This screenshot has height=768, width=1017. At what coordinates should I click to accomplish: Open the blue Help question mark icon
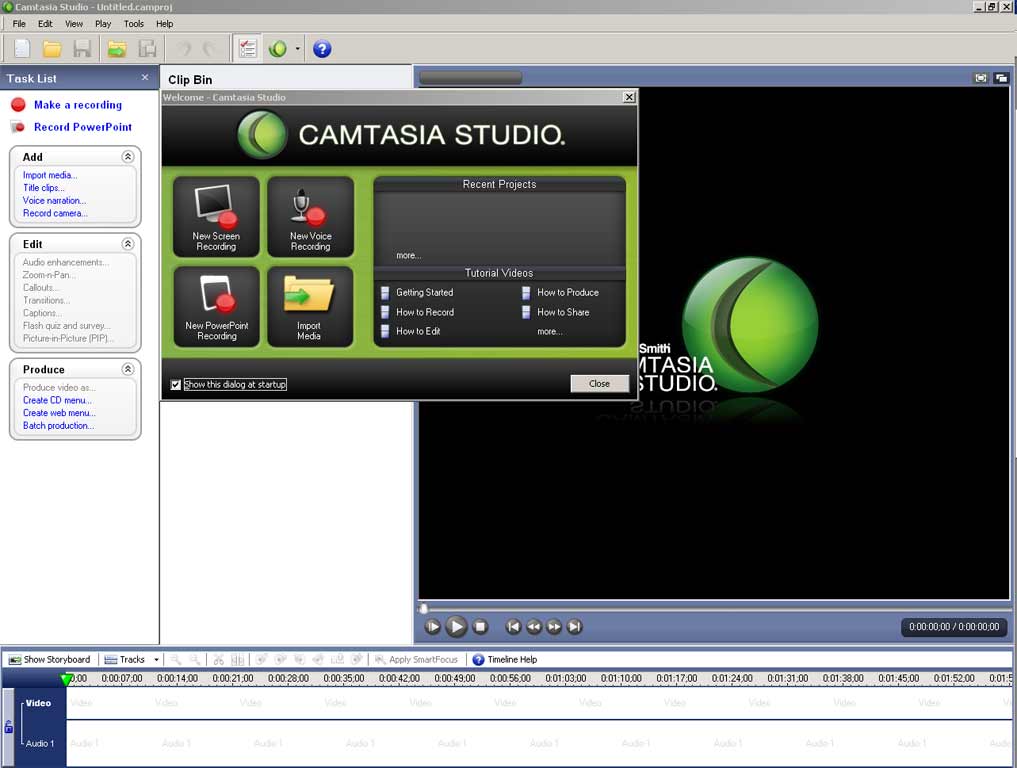pos(322,49)
